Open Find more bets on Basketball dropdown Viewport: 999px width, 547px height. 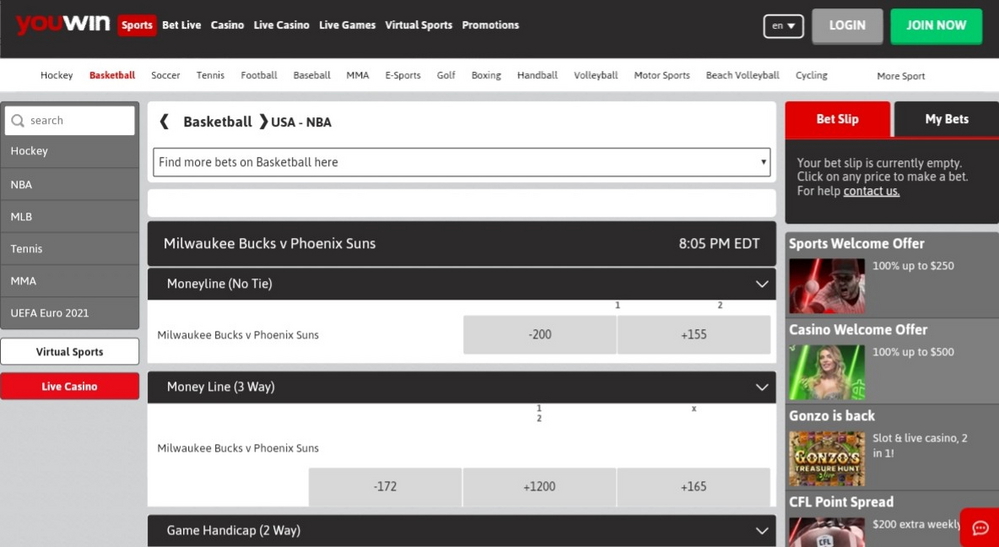click(x=461, y=162)
